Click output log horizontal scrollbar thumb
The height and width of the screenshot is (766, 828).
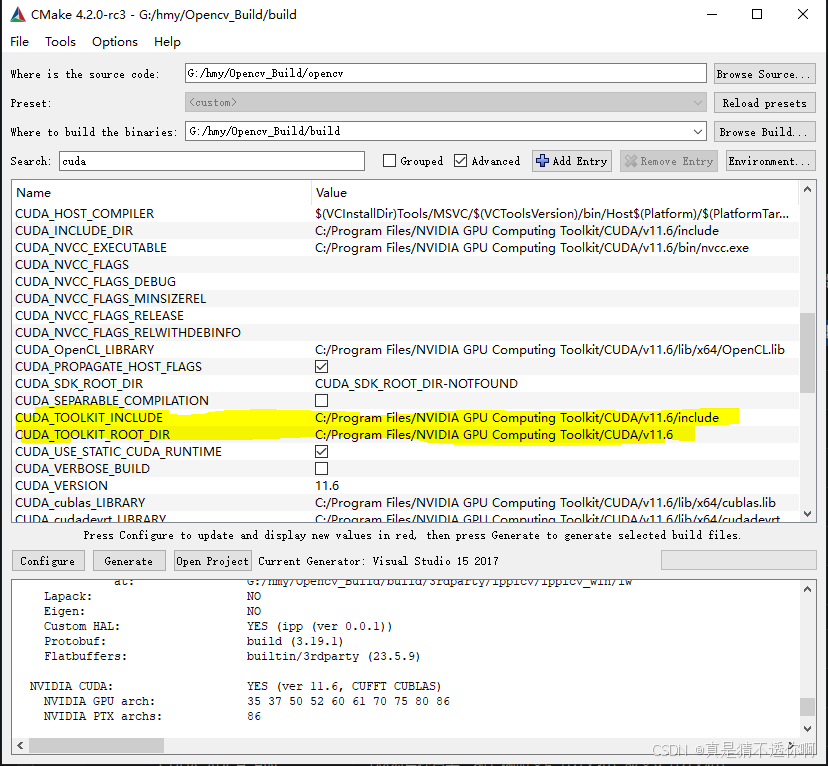(x=96, y=745)
